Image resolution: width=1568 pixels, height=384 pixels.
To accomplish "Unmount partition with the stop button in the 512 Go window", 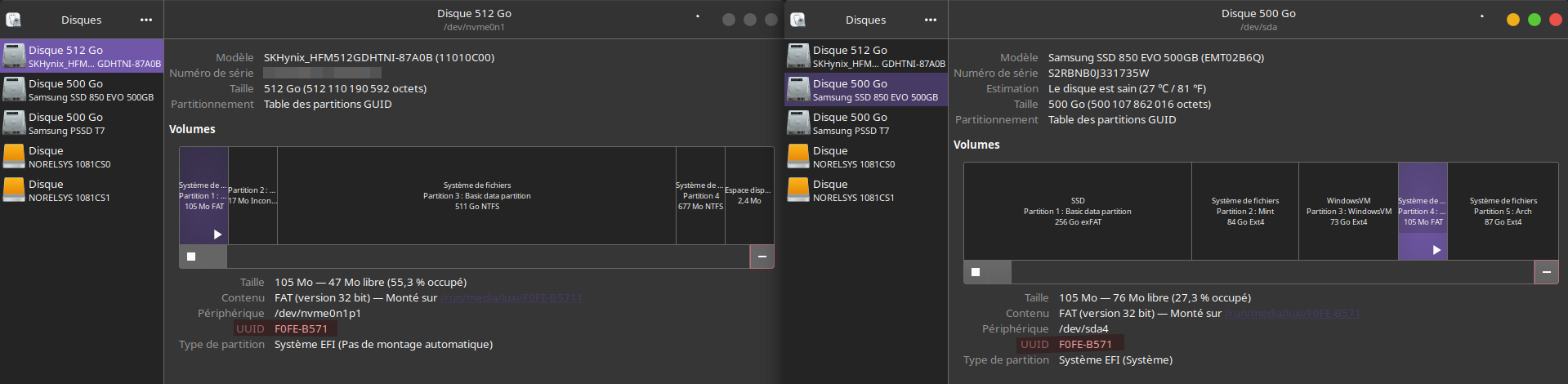I will pos(191,257).
